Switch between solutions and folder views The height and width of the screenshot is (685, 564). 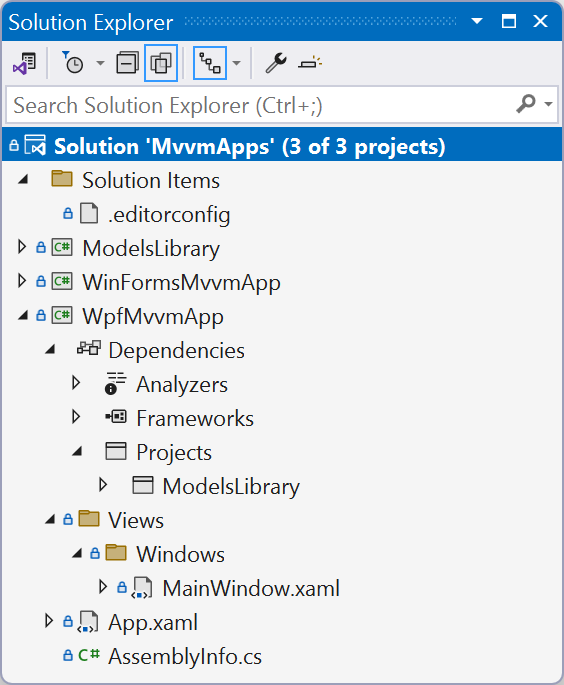(x=24, y=63)
